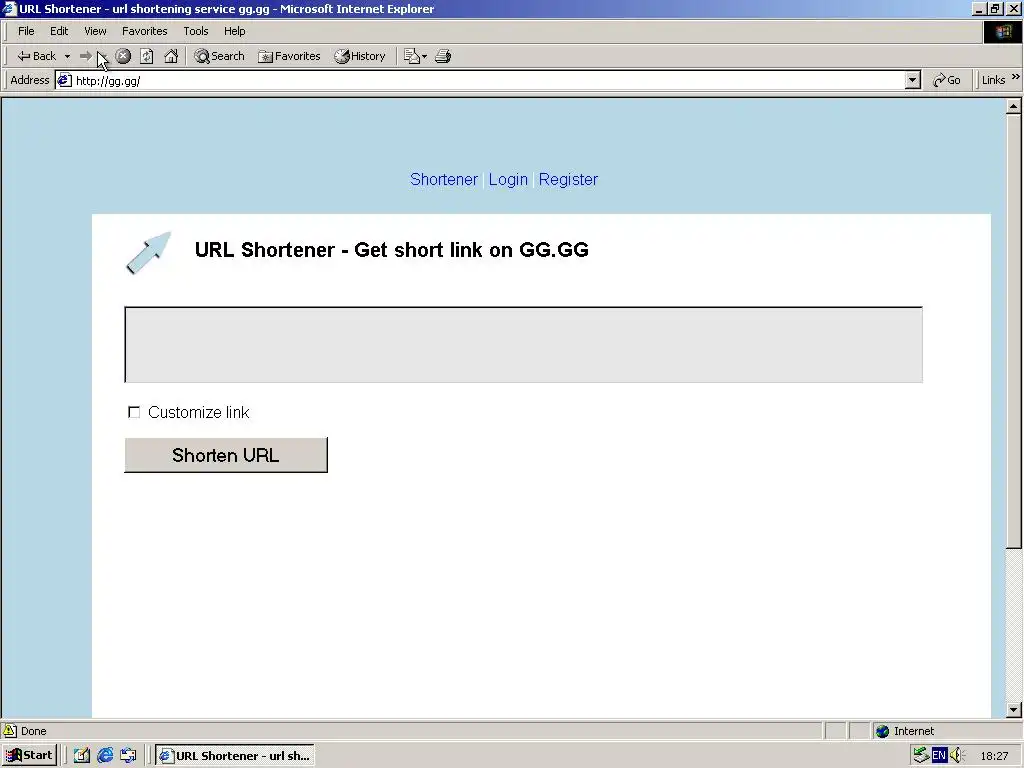Click into the Address bar URL field
Viewport: 1024px width, 768px height.
pos(490,80)
